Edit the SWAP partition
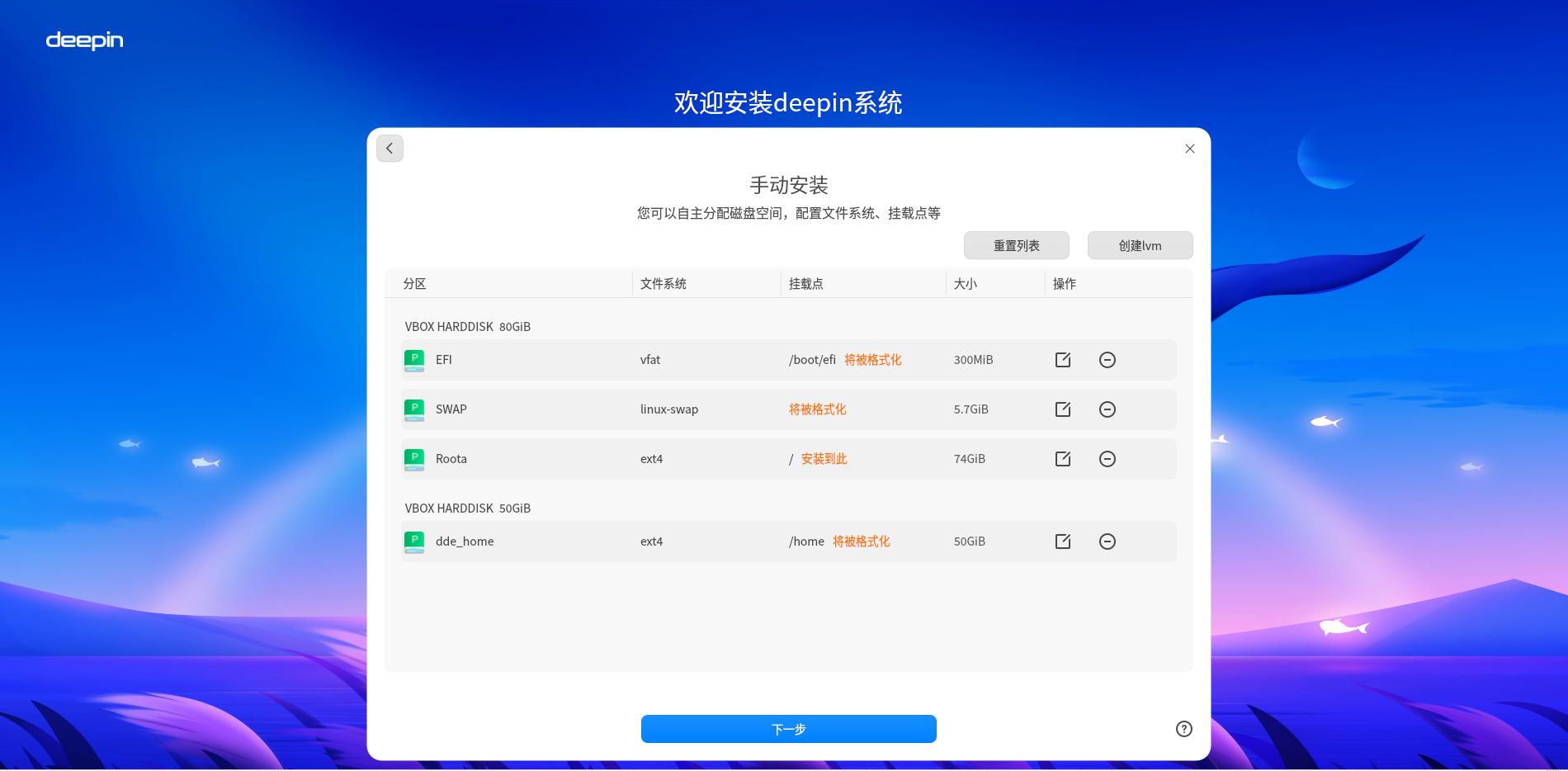 (x=1063, y=409)
